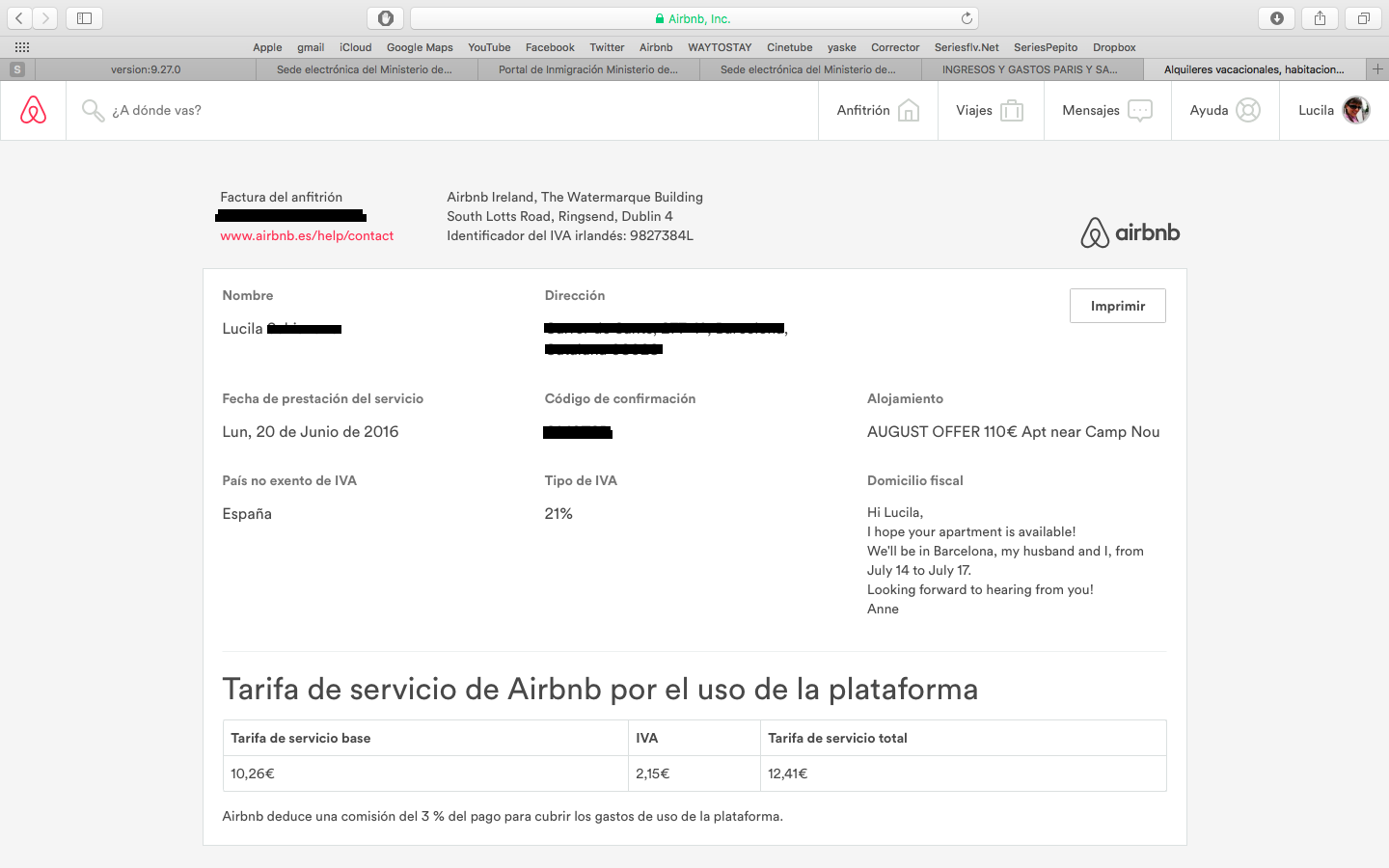Open the Ayuda menu
The width and height of the screenshot is (1389, 868).
pos(1225,111)
